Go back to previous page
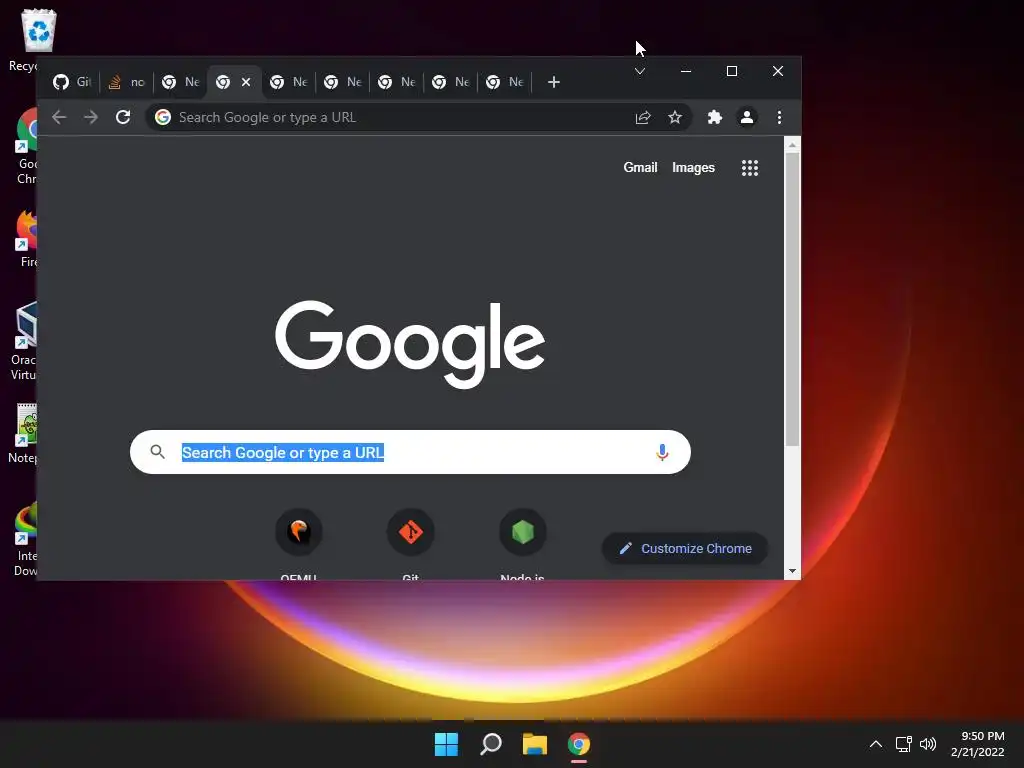Viewport: 1024px width, 768px height. click(x=59, y=118)
